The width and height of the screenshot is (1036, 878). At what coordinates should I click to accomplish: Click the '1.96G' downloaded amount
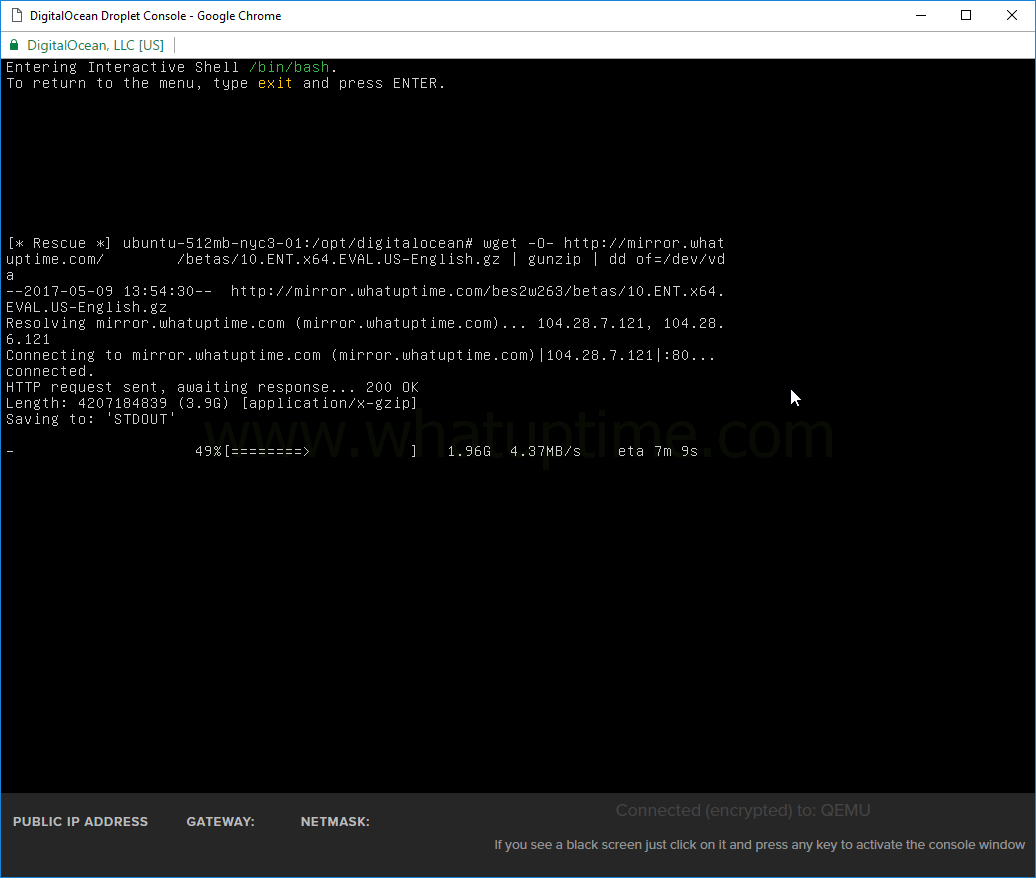tap(469, 451)
